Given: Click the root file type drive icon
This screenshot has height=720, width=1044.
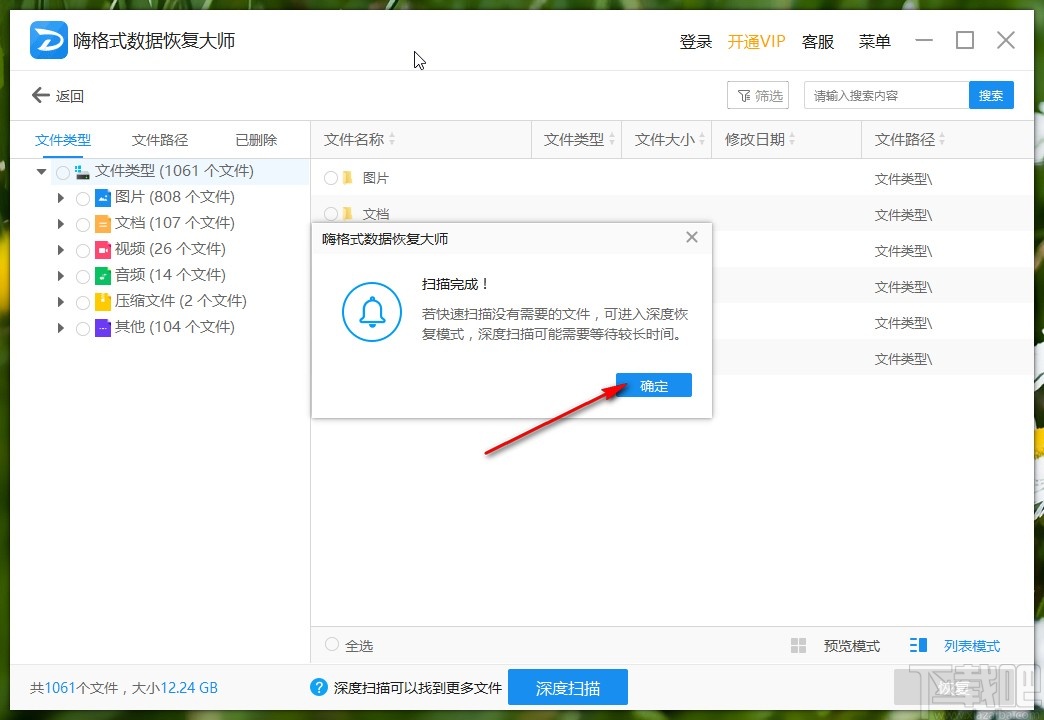Looking at the screenshot, I should (x=82, y=172).
